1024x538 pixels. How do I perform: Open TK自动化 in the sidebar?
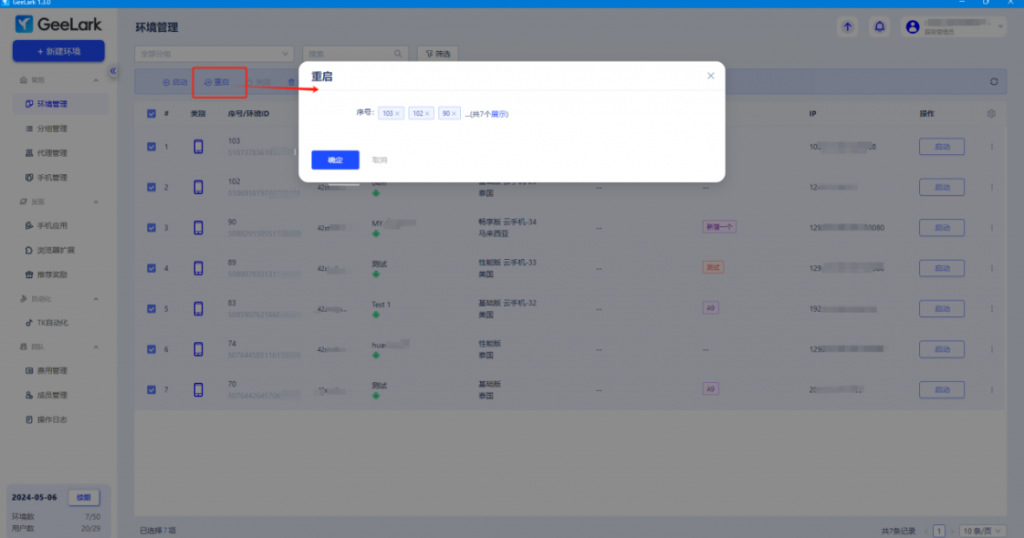click(x=52, y=323)
